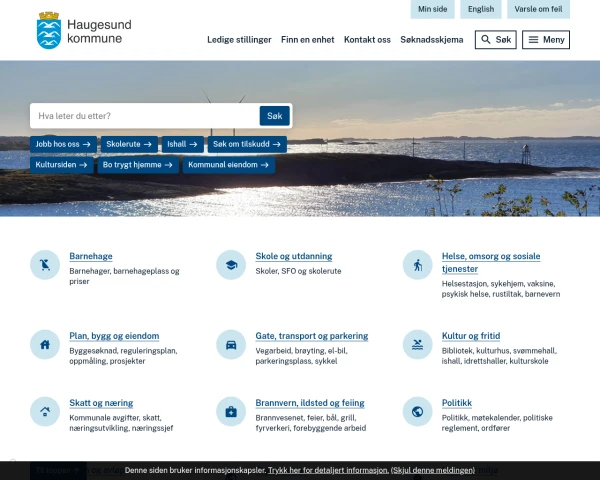Image resolution: width=600 pixels, height=480 pixels.
Task: Click the Skatt og næring icon
Action: 45,411
